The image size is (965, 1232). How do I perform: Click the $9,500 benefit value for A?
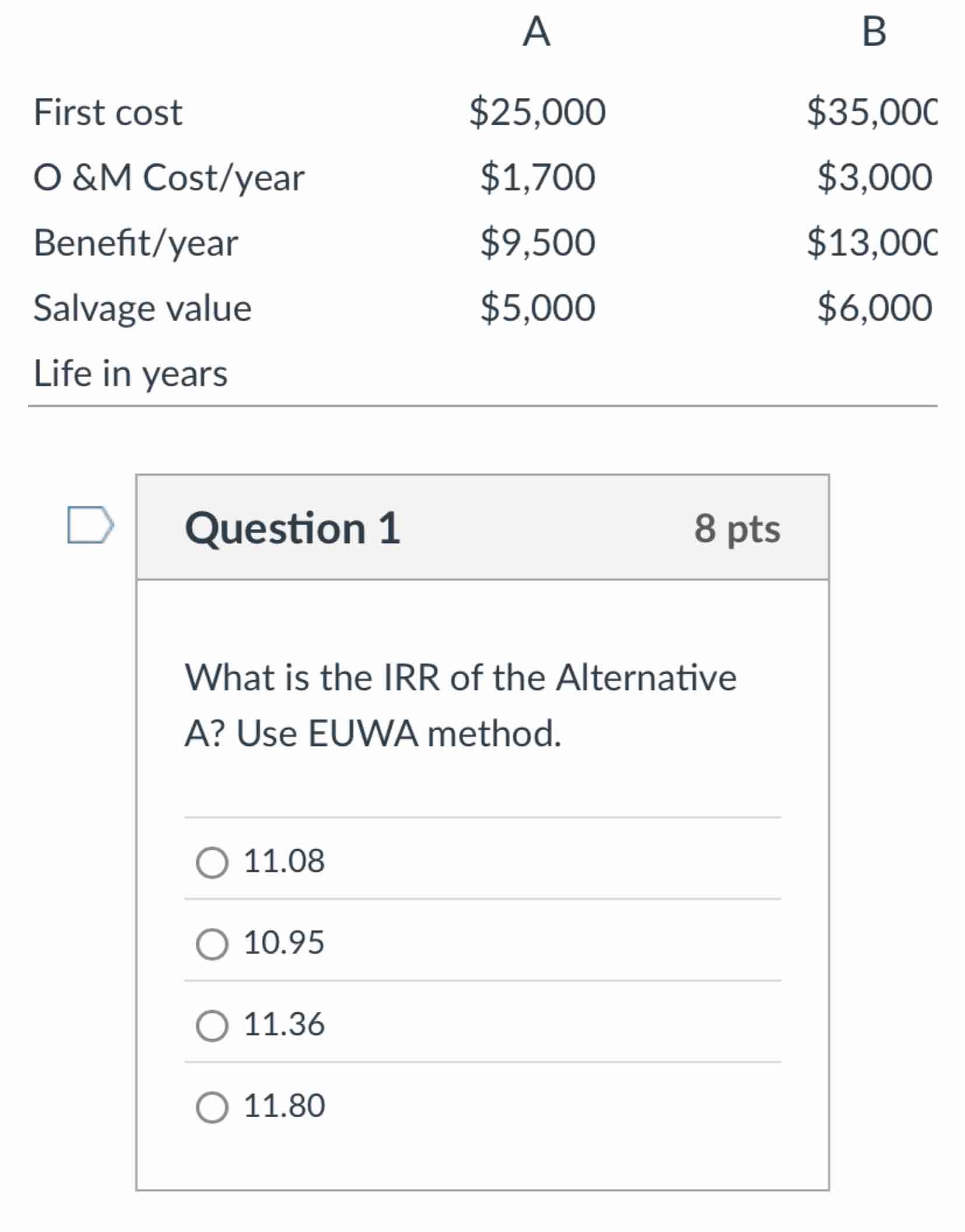coord(536,242)
